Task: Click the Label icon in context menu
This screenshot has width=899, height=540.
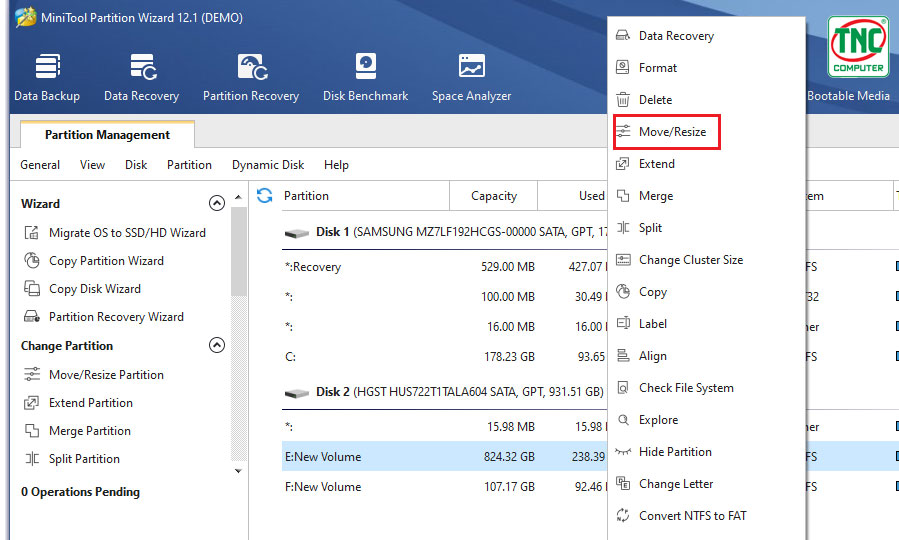Action: pos(623,323)
